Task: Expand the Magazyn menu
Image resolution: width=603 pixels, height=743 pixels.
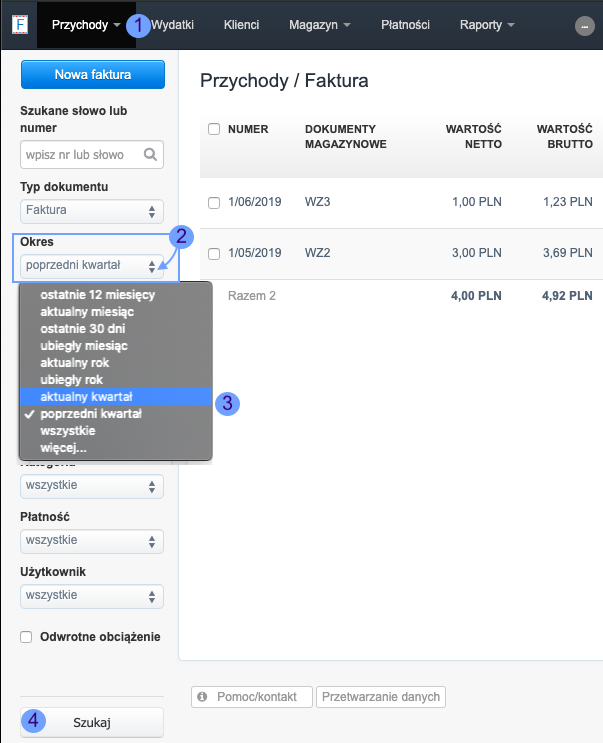Action: point(319,25)
